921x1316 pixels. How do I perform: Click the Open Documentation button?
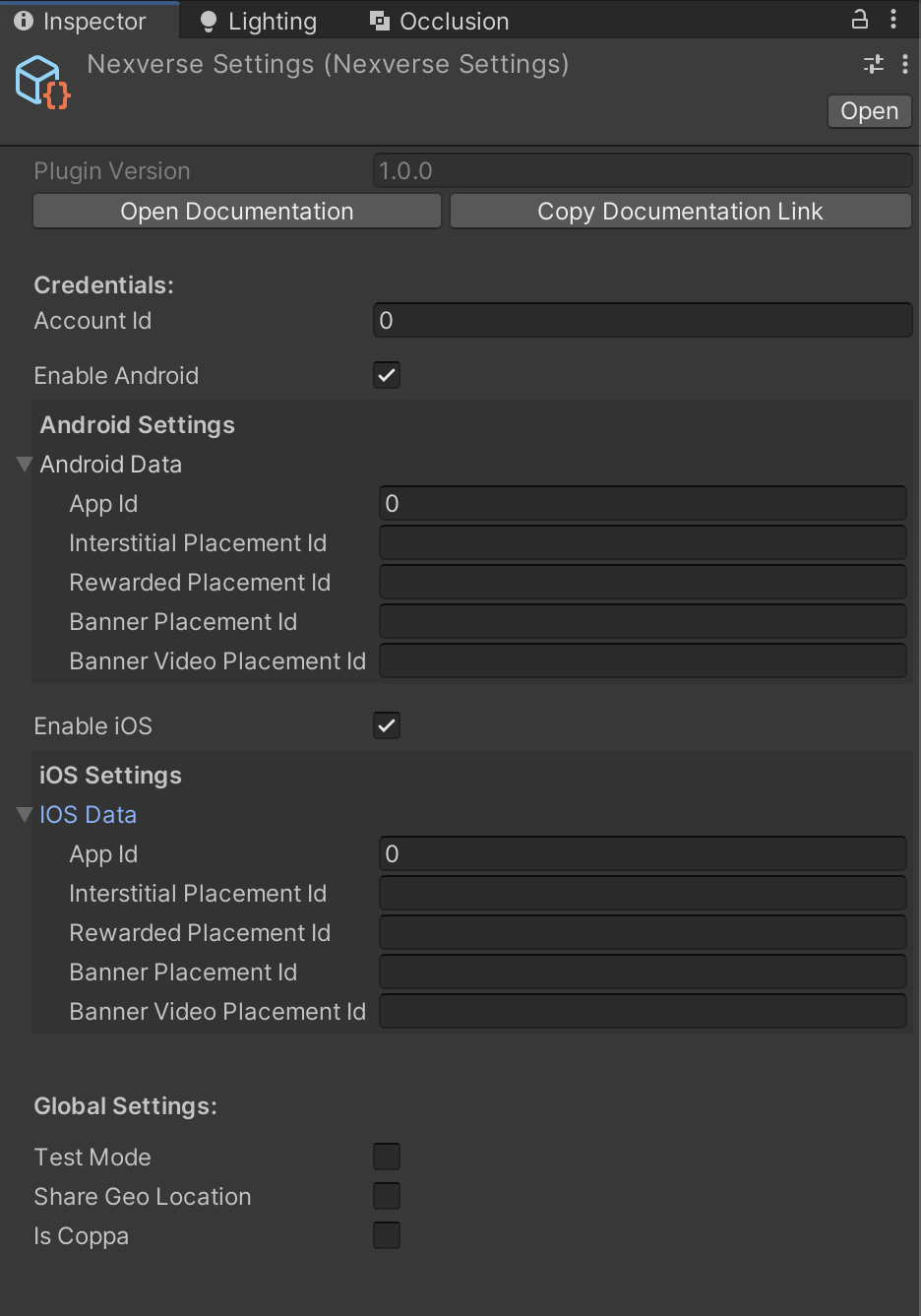click(236, 211)
